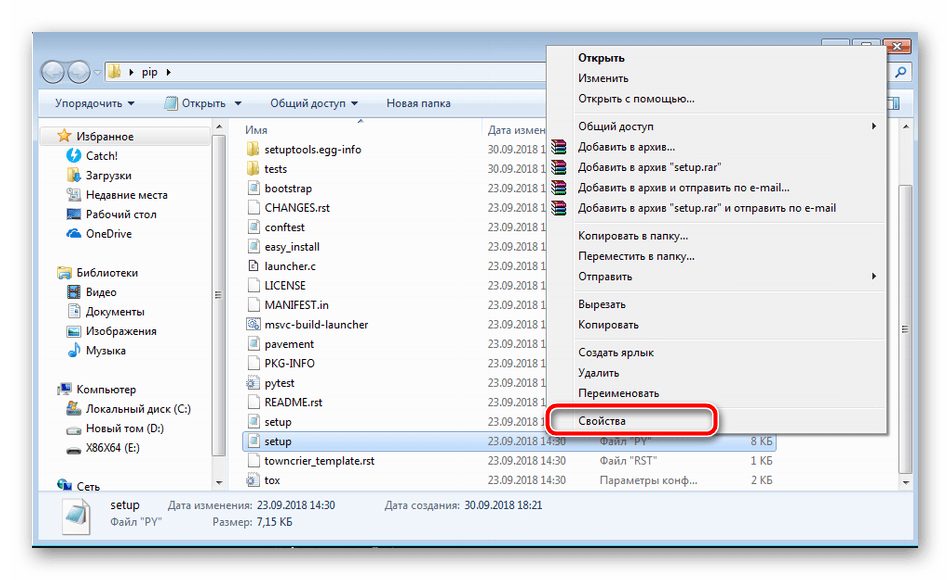This screenshot has width=950, height=580.
Task: Select the msvc-build-launcher file icon
Action: (x=253, y=324)
